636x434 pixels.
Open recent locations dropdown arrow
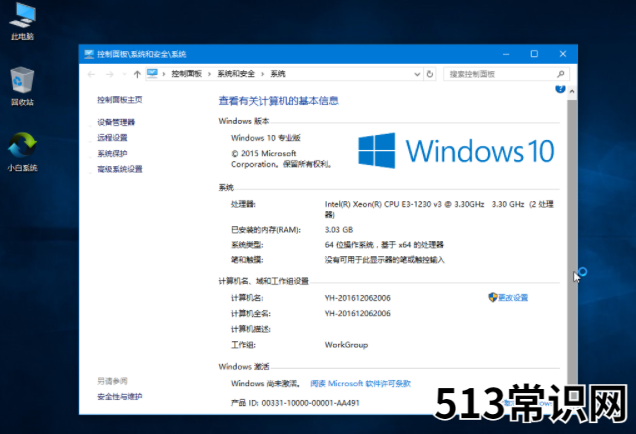tap(124, 74)
